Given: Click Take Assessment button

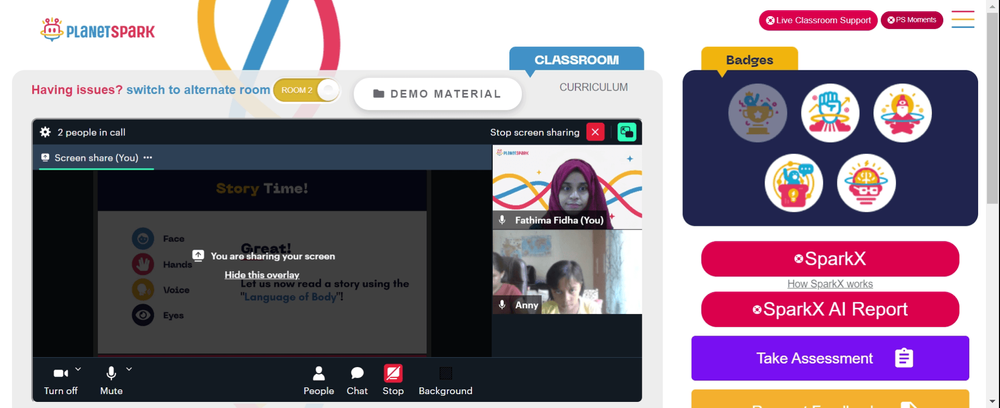Looking at the screenshot, I should pyautogui.click(x=830, y=358).
